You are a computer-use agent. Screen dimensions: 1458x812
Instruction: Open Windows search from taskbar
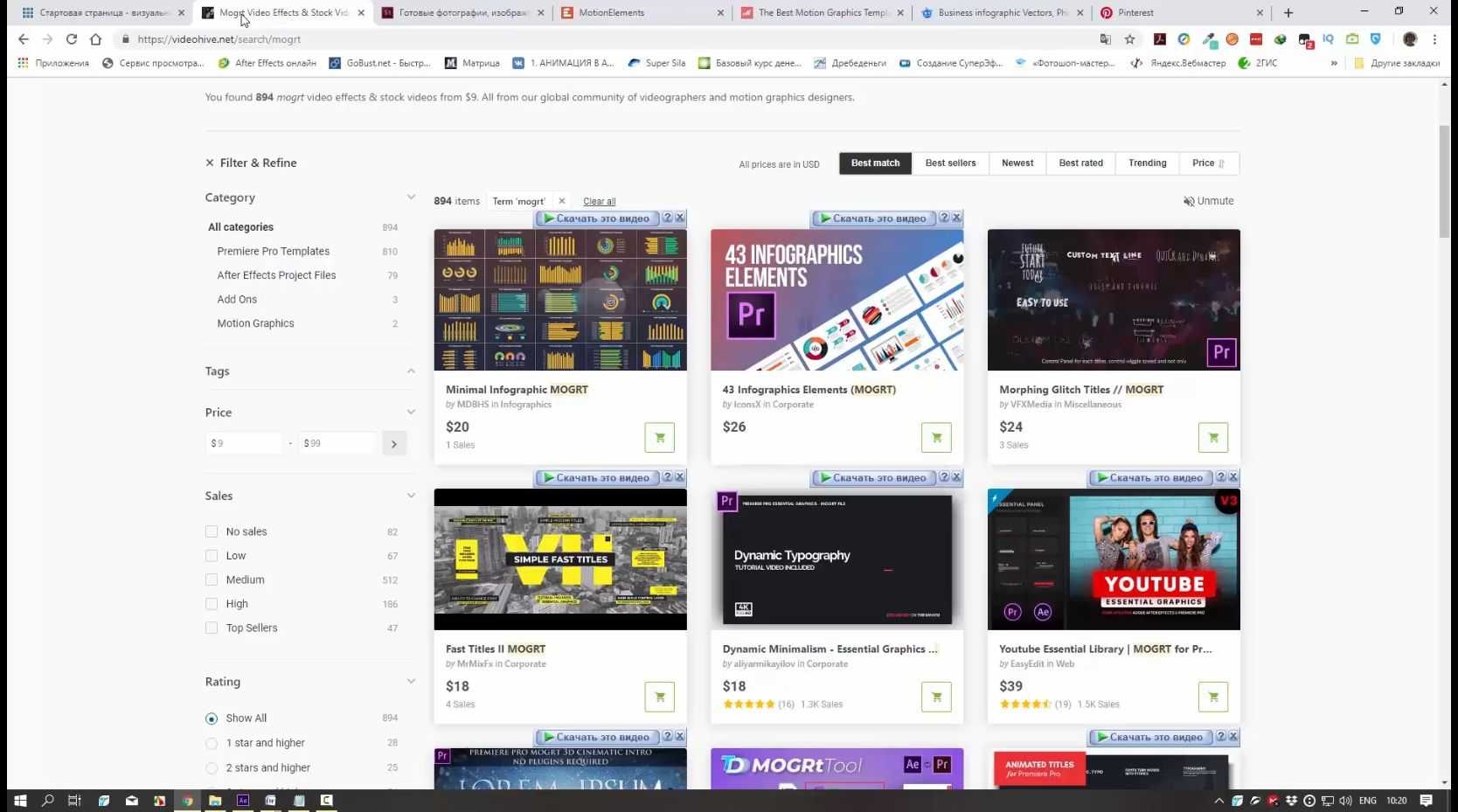point(48,801)
